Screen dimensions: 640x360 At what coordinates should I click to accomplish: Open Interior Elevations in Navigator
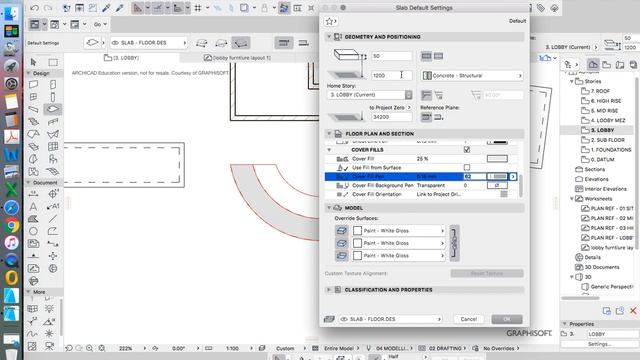(605, 189)
